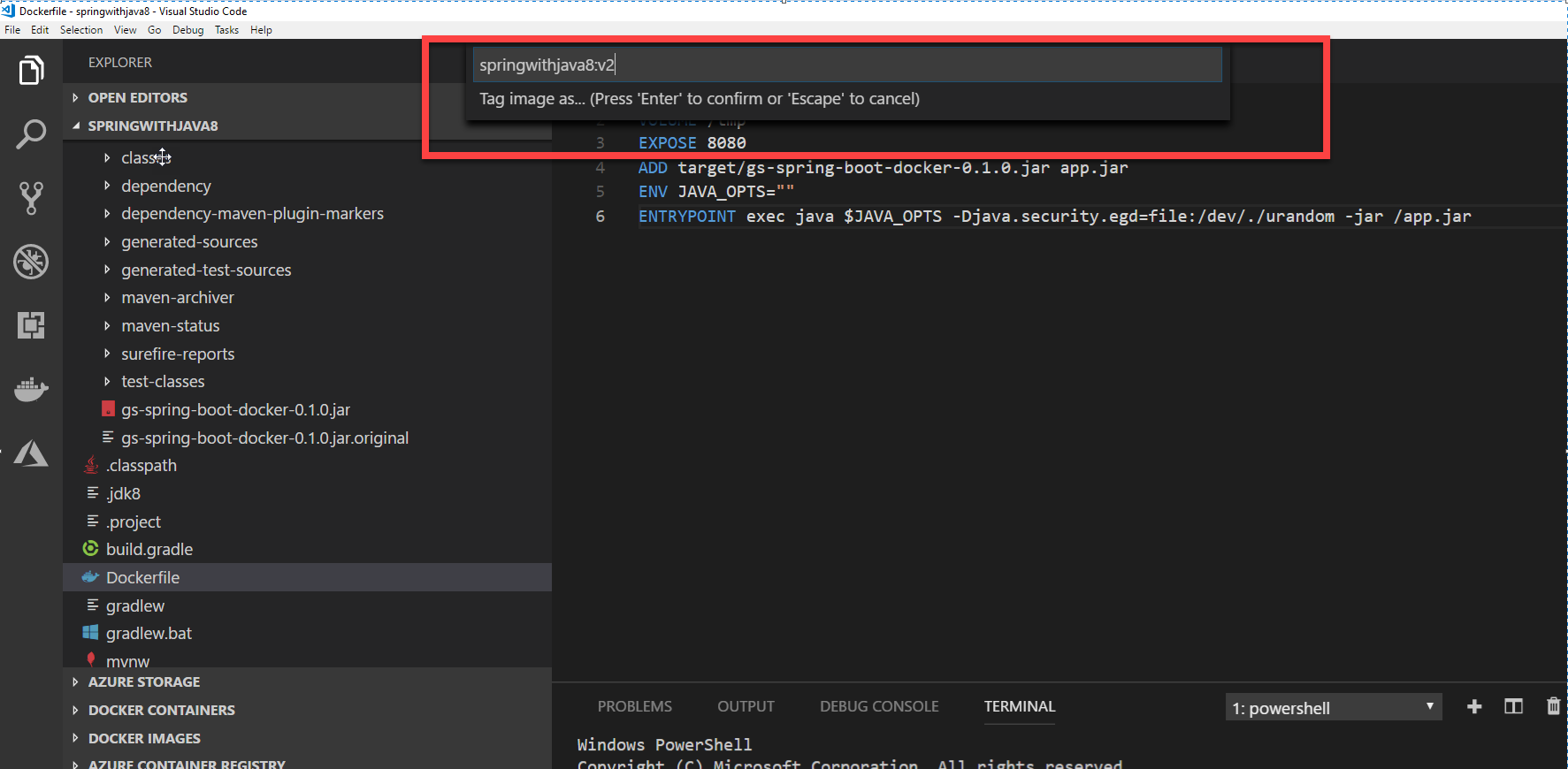Click the ADD target jar line in editor
The width and height of the screenshot is (1568, 769).
(883, 167)
